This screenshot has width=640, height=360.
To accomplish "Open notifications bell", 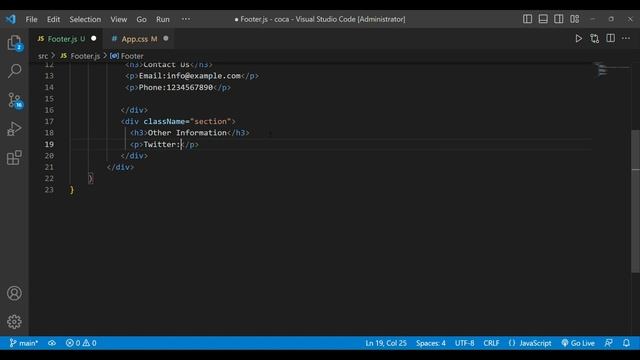I will pyautogui.click(x=626, y=343).
